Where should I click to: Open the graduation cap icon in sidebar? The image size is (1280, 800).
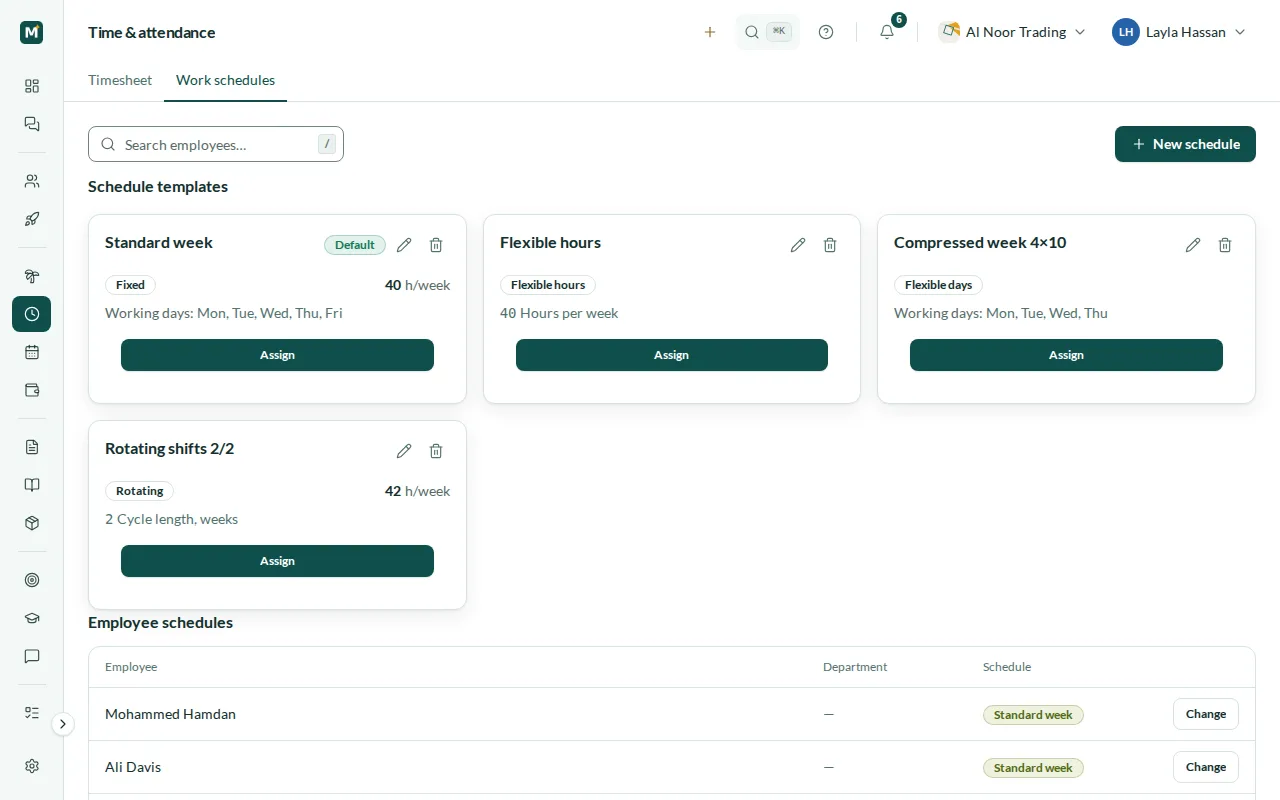(x=32, y=618)
